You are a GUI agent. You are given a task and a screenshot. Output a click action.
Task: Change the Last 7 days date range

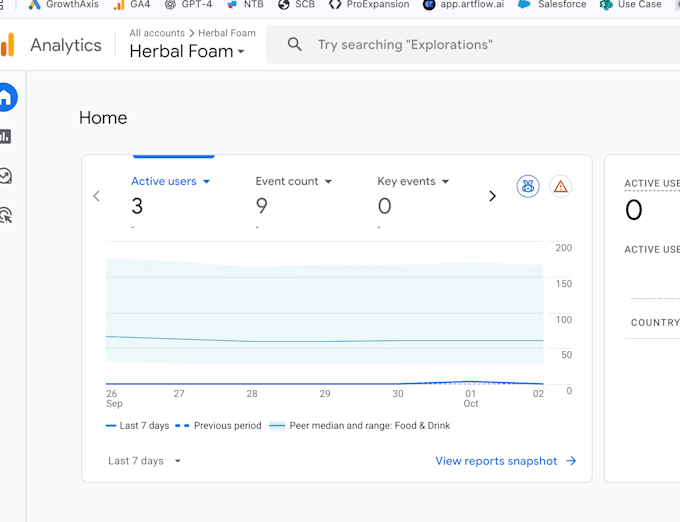pos(145,461)
